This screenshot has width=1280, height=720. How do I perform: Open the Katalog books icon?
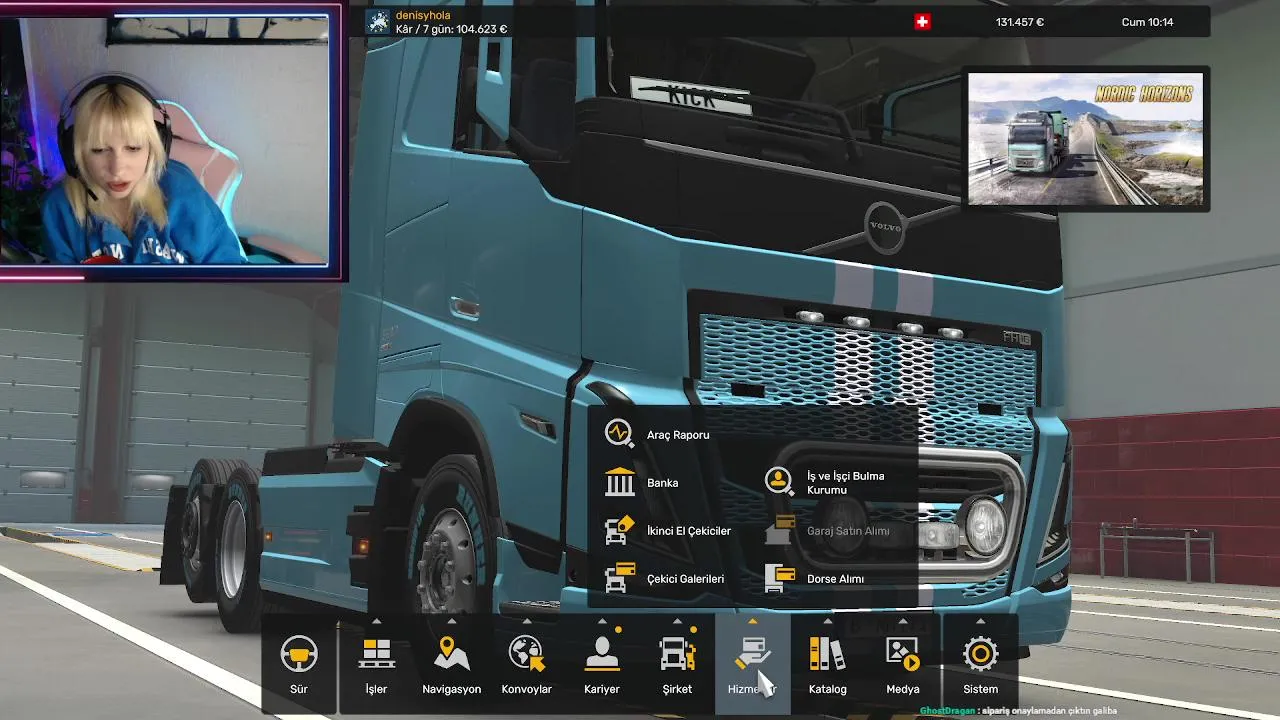coord(827,654)
